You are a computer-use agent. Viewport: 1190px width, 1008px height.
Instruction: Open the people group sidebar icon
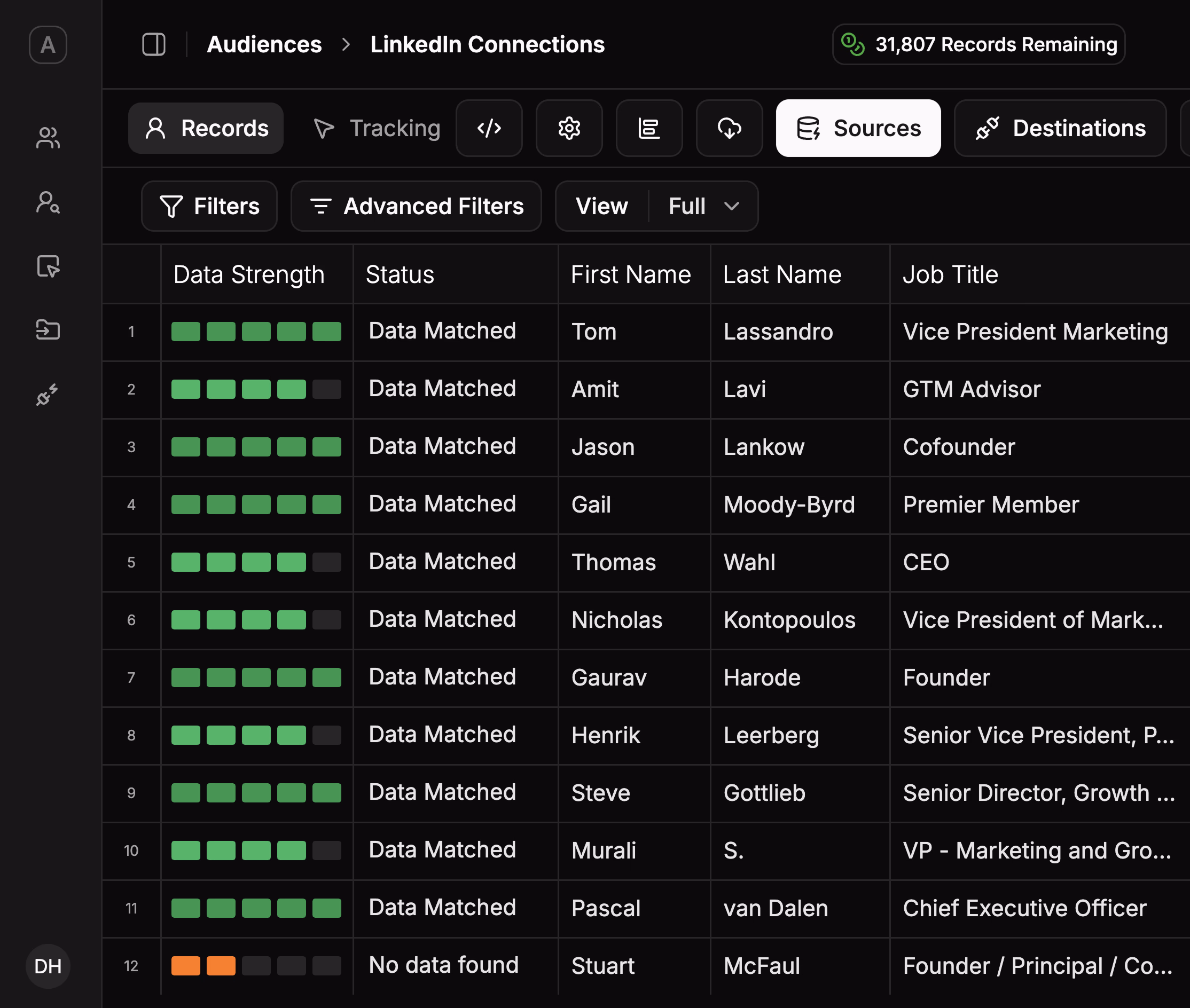click(48, 138)
